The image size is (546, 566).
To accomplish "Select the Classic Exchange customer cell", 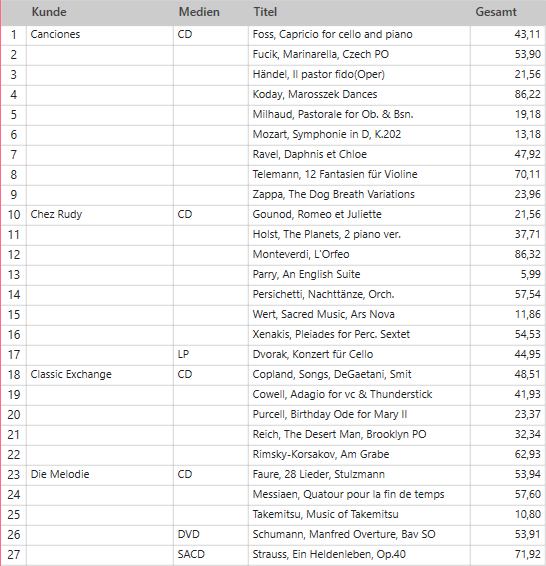I will (x=100, y=375).
